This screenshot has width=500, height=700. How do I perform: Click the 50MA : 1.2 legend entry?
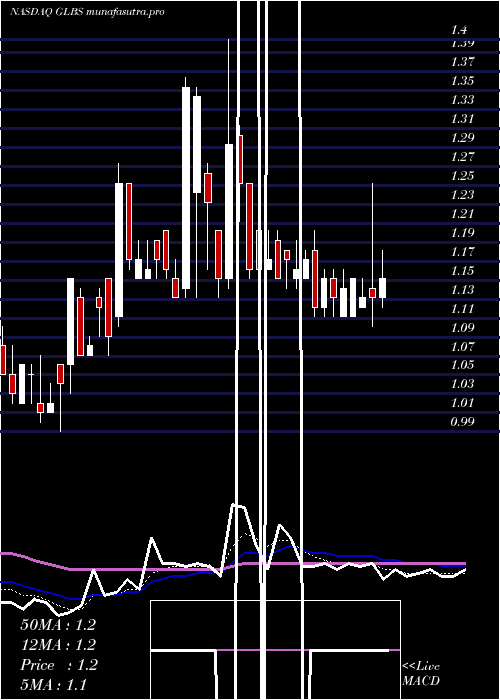tap(58, 625)
